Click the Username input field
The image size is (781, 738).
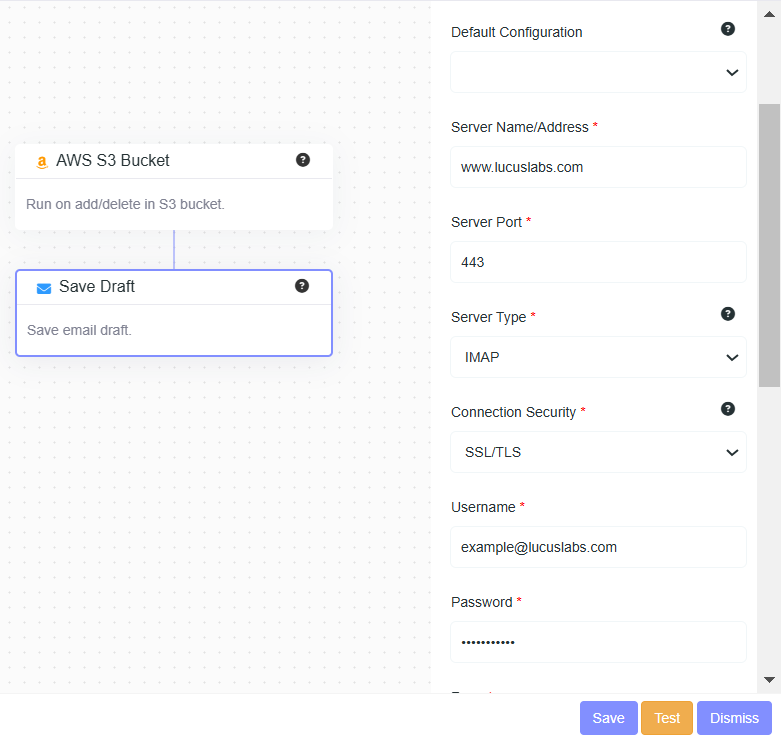click(598, 547)
